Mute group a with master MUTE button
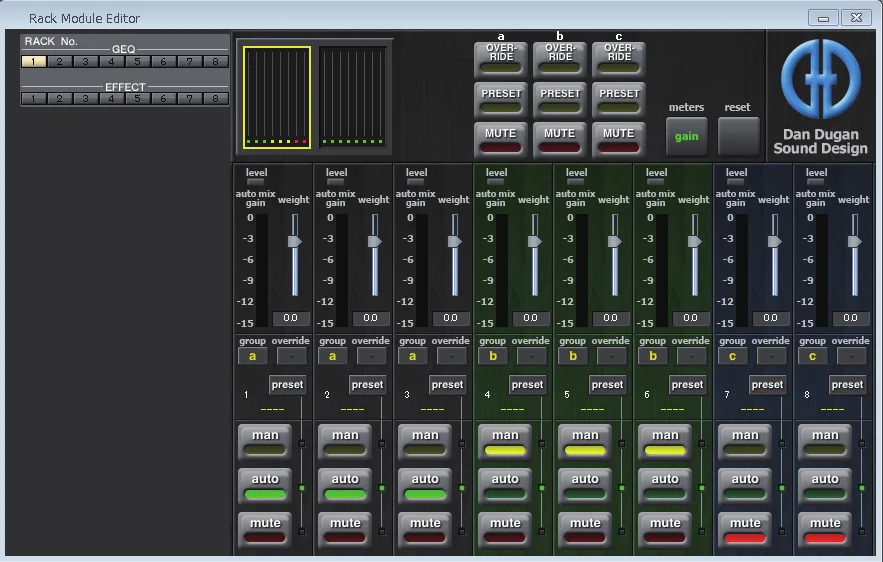Viewport: 883px width, 562px height. [x=501, y=140]
